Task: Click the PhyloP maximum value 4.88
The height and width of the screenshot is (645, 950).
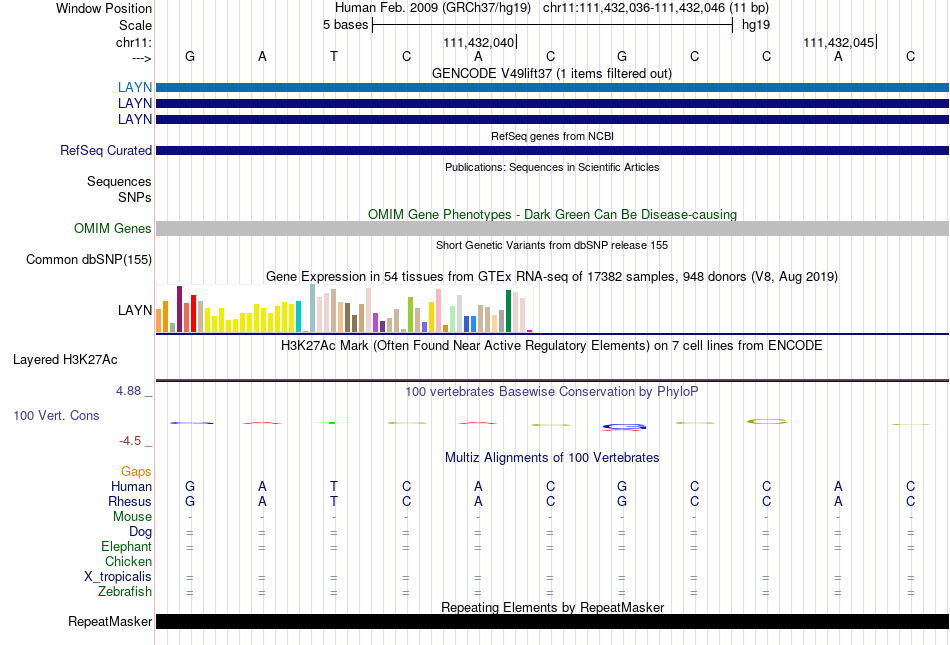Action: [128, 391]
